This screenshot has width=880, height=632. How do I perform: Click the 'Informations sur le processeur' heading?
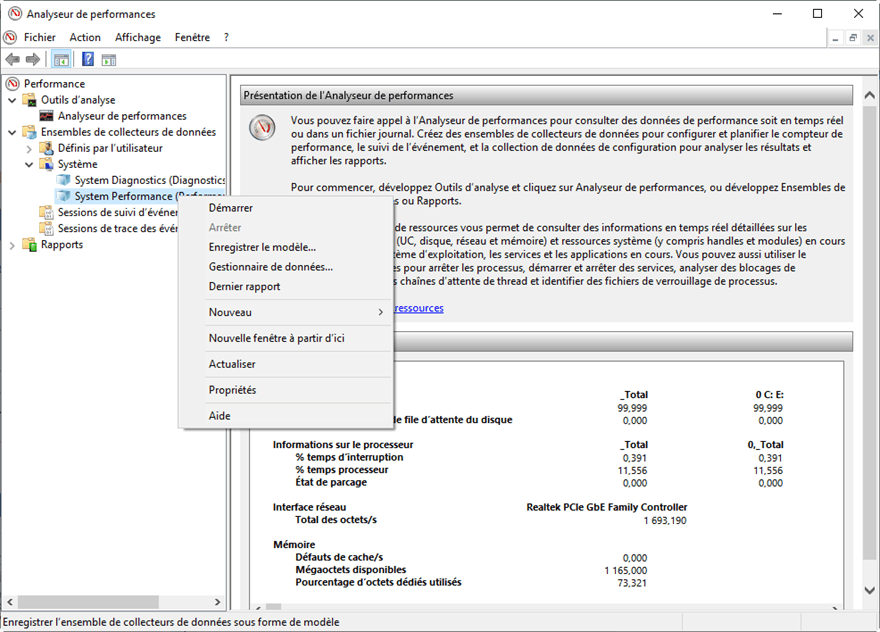pyautogui.click(x=343, y=445)
